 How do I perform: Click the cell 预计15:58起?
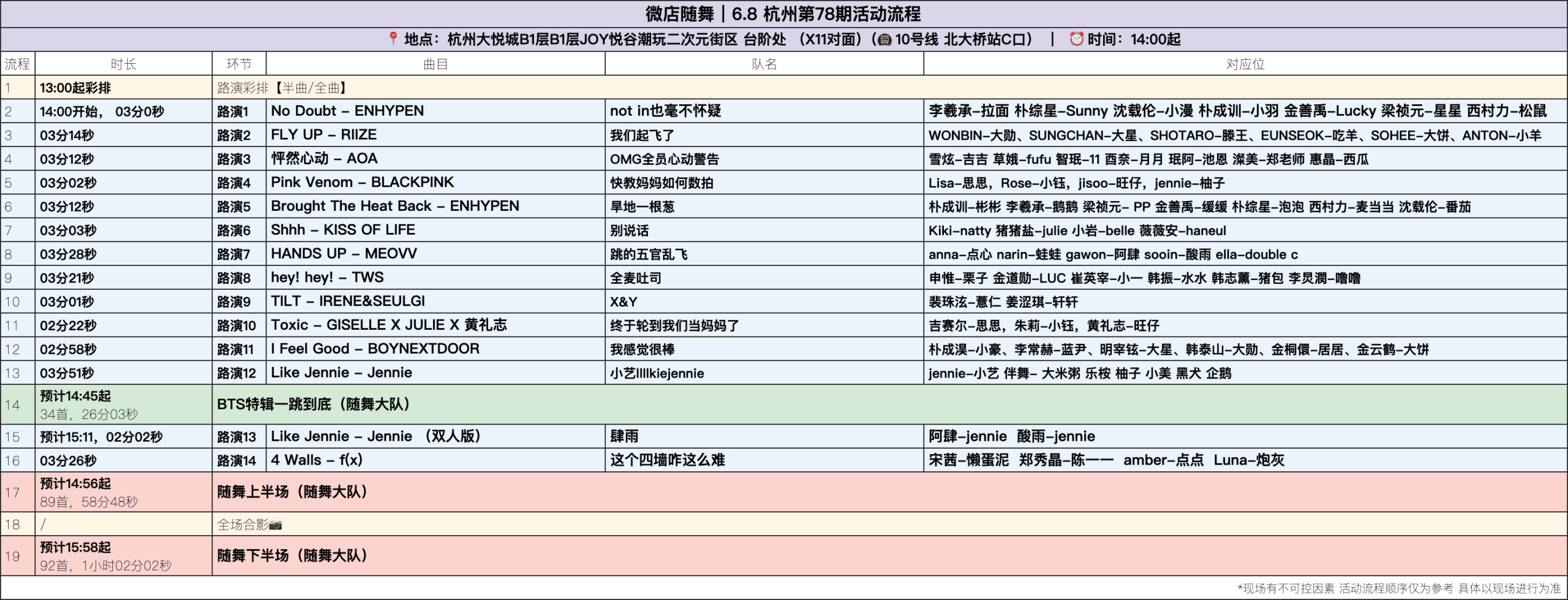tap(123, 556)
